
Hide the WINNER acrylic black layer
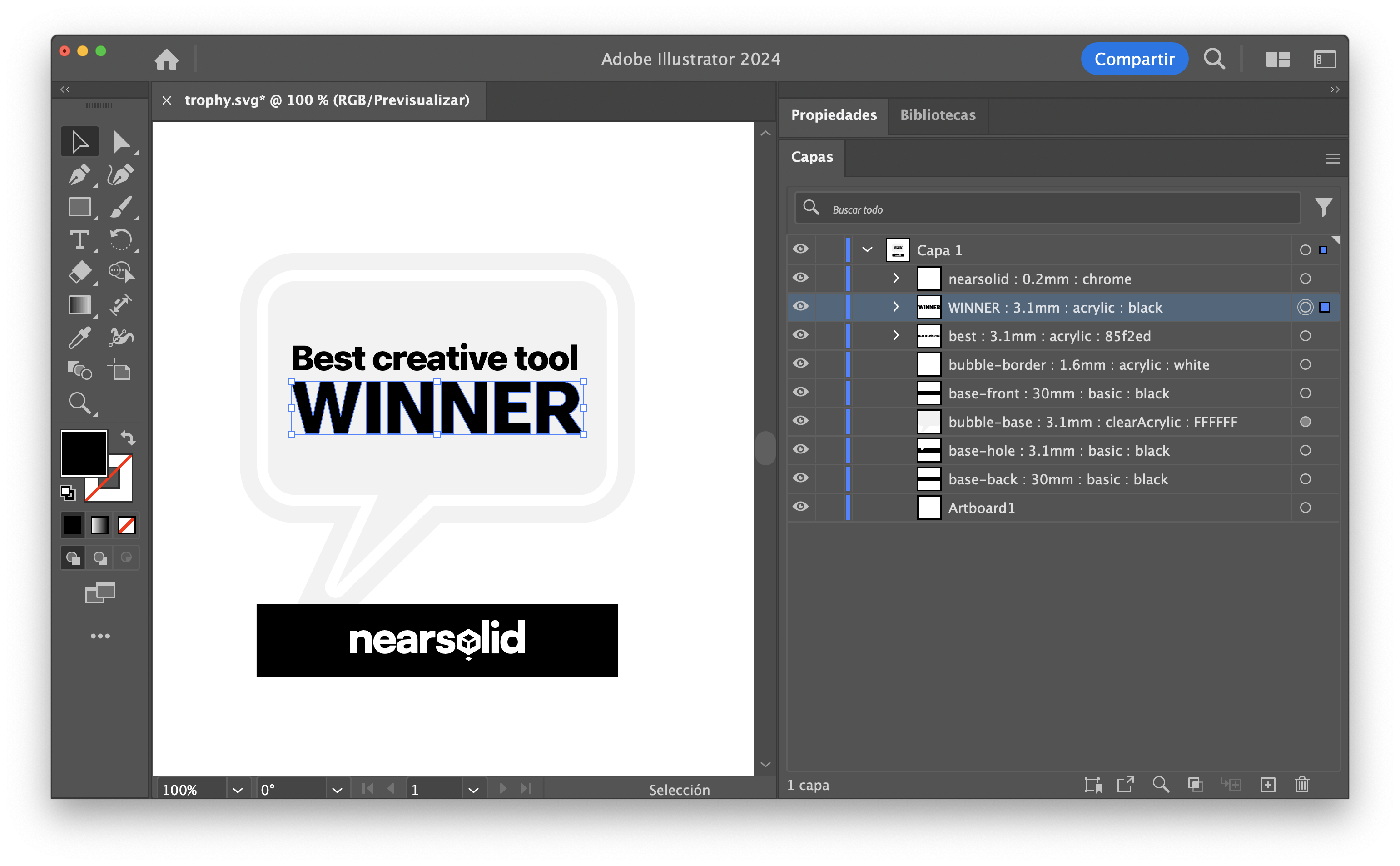800,306
